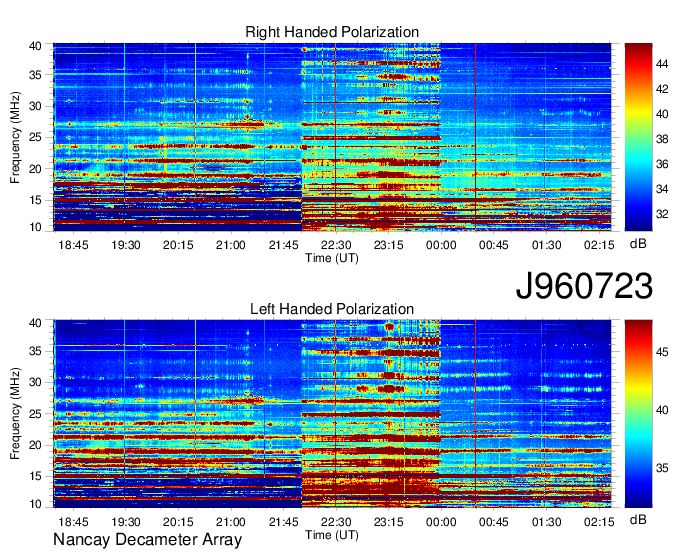Click the 44 value on top color scale

coord(662,64)
